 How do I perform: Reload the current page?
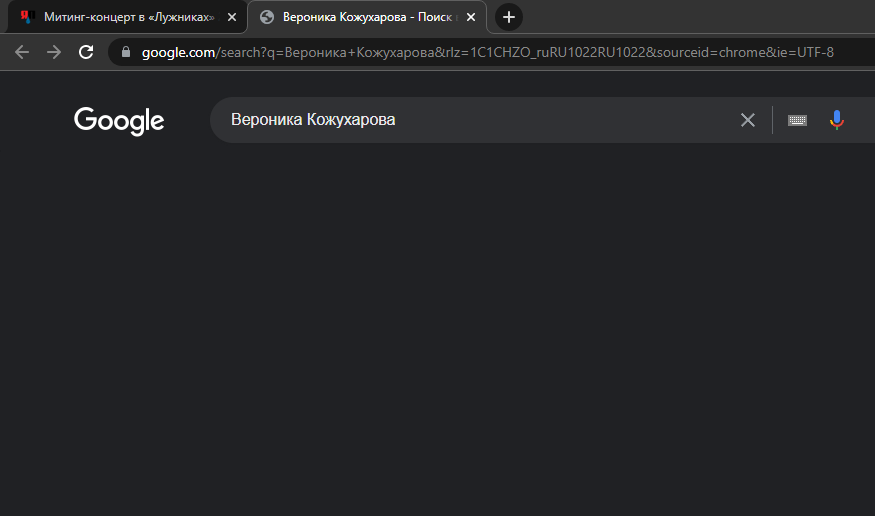click(x=86, y=52)
